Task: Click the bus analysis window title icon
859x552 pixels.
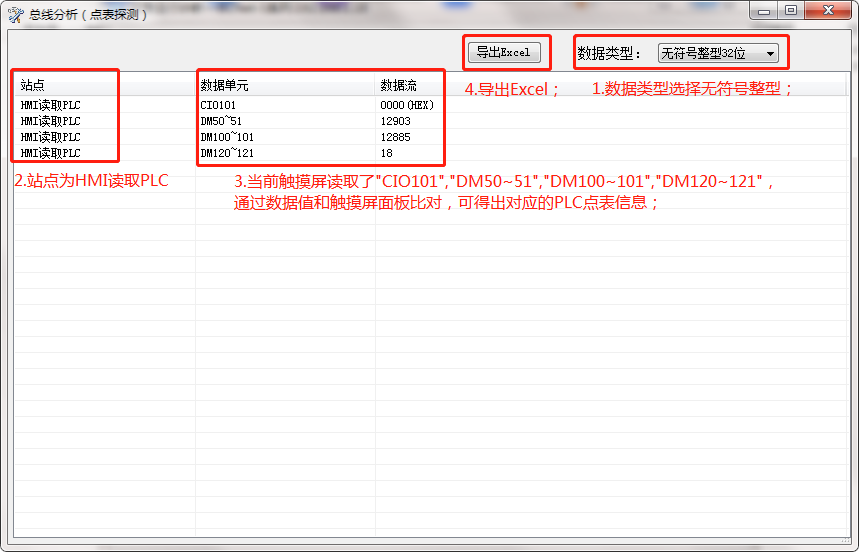Action: point(15,14)
